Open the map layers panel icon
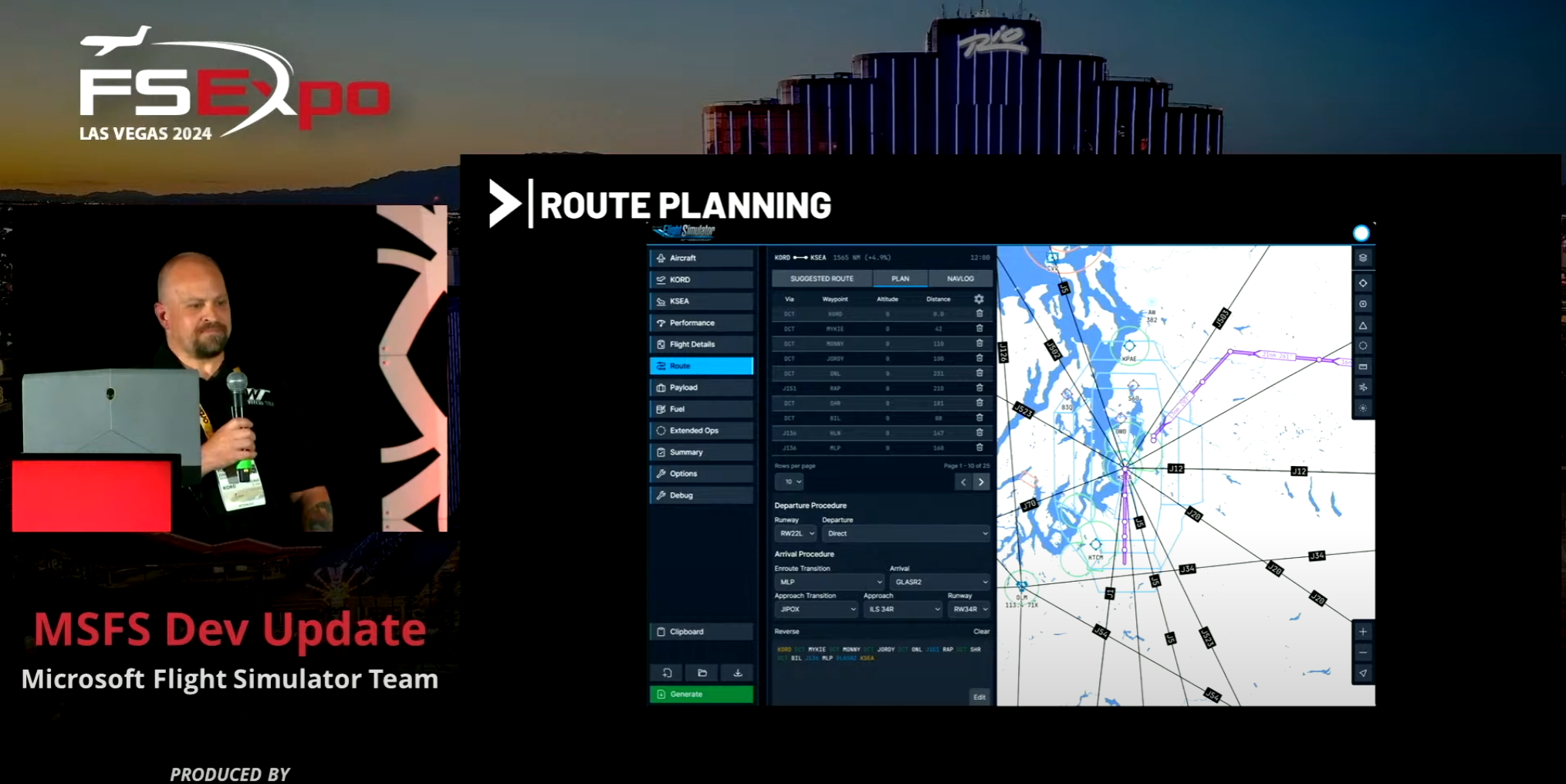 pos(1363,258)
